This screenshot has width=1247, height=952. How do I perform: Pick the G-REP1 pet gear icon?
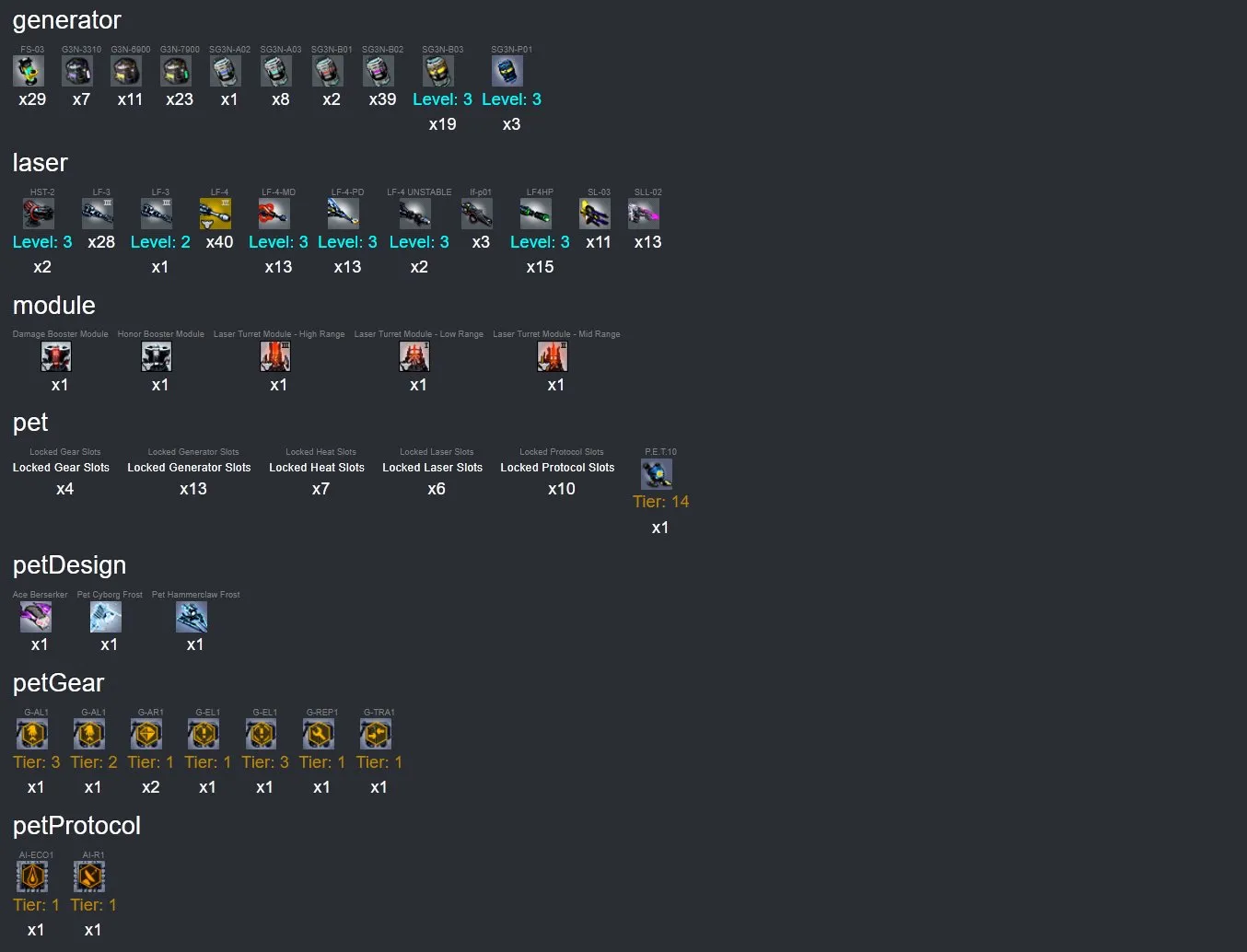319,734
